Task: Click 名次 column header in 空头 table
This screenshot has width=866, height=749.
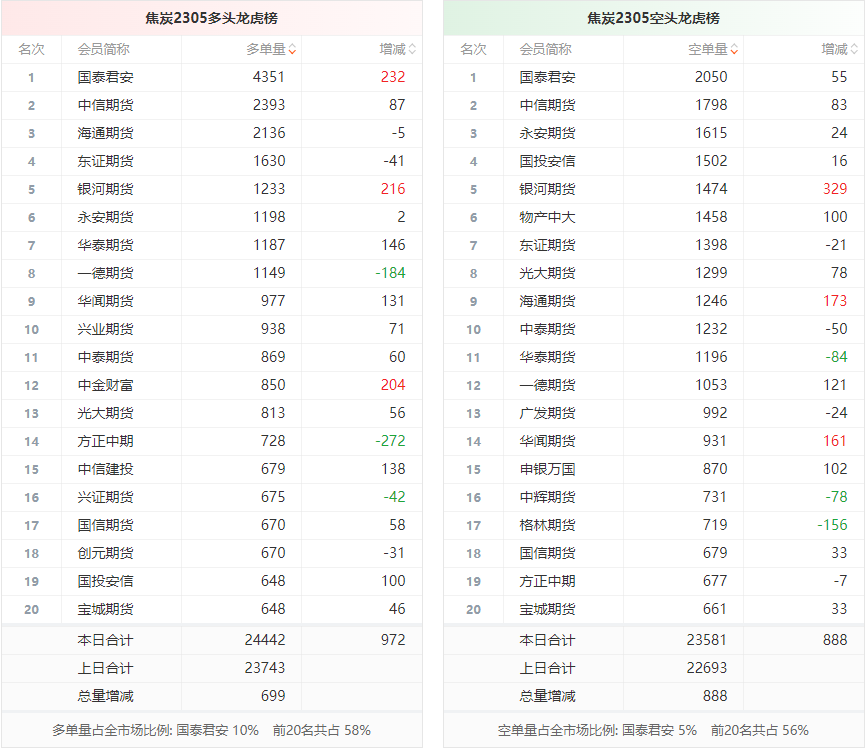Action: coord(473,49)
